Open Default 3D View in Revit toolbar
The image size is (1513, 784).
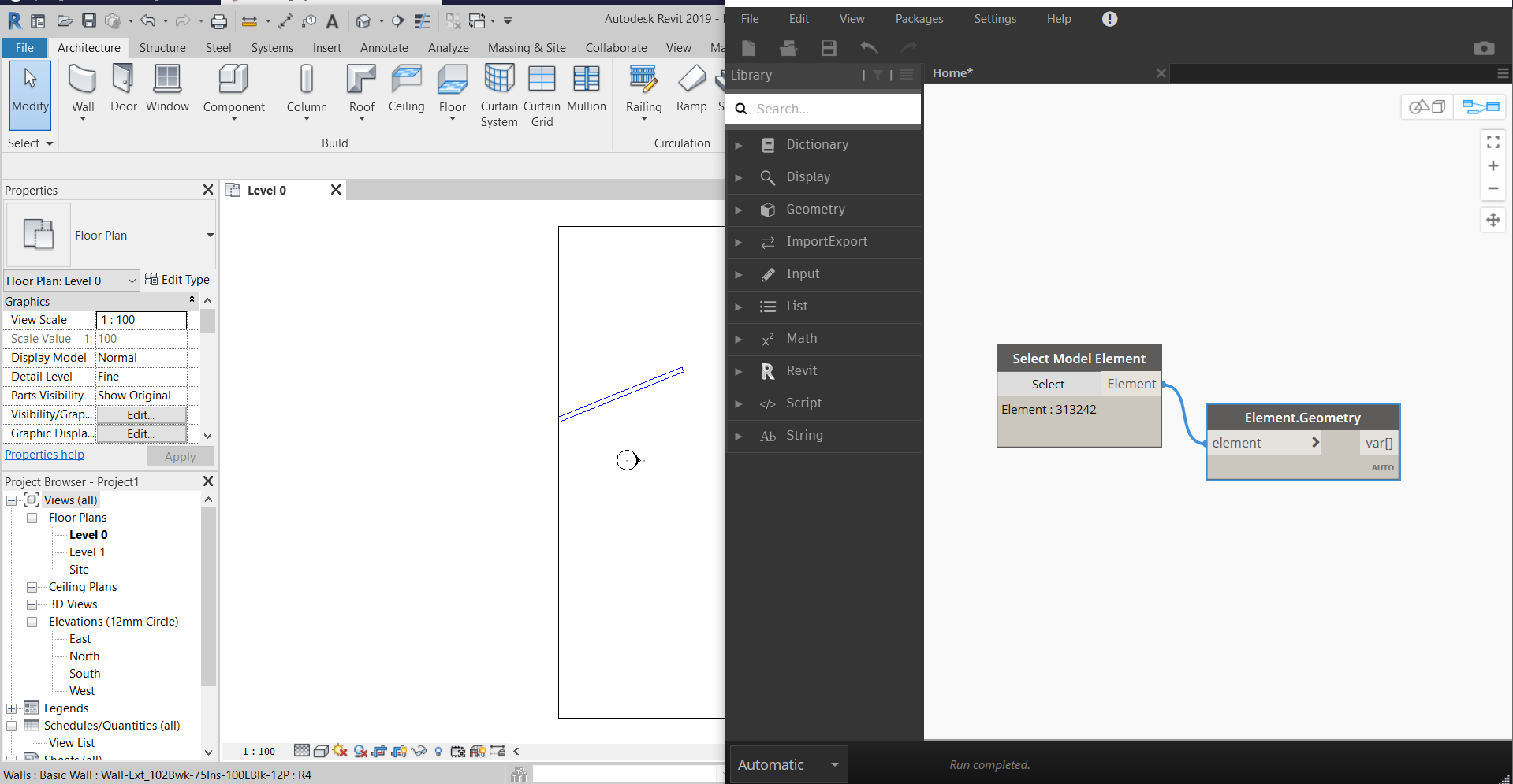363,20
